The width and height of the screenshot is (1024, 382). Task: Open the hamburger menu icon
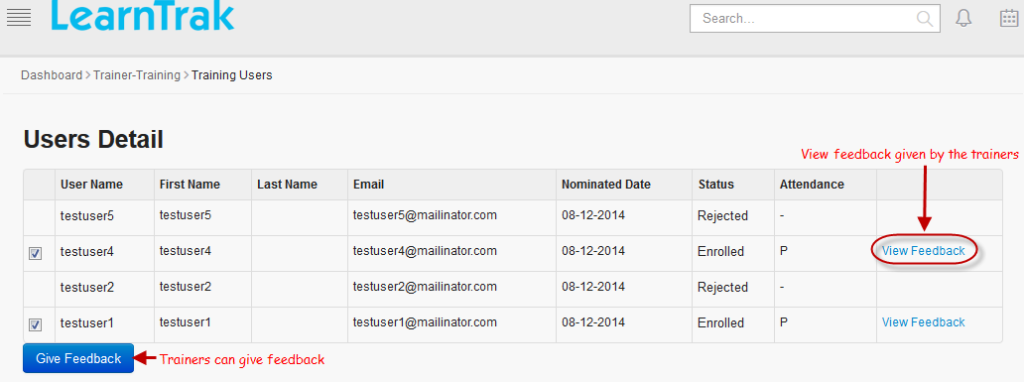(x=19, y=18)
